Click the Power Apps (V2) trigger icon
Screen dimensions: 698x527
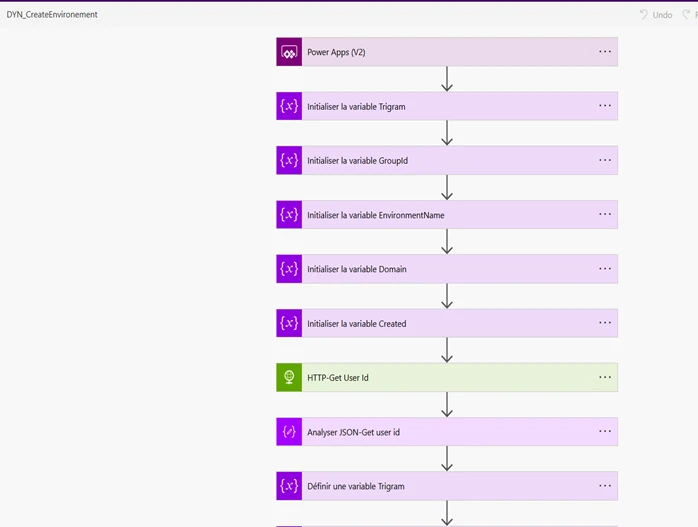289,52
